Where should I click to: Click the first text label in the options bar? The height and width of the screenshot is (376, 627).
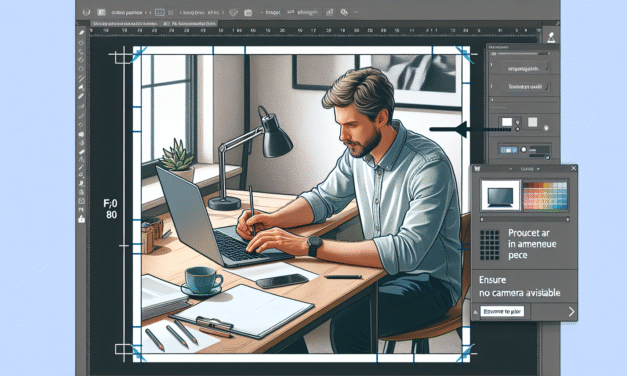126,12
